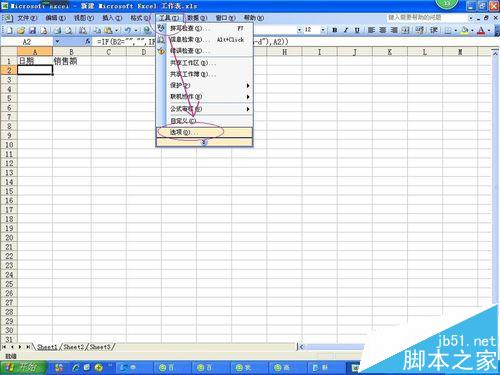Click the New workbook icon
The height and width of the screenshot is (375, 500).
coord(9,31)
